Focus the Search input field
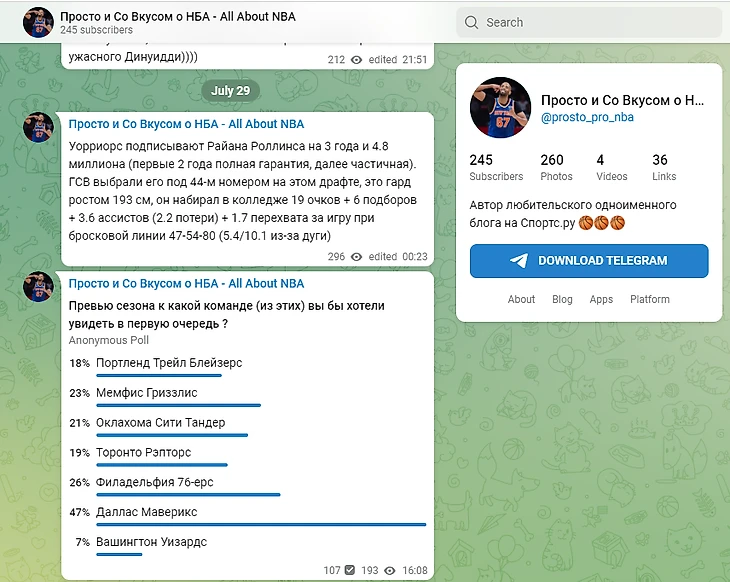The image size is (730, 582). [589, 22]
